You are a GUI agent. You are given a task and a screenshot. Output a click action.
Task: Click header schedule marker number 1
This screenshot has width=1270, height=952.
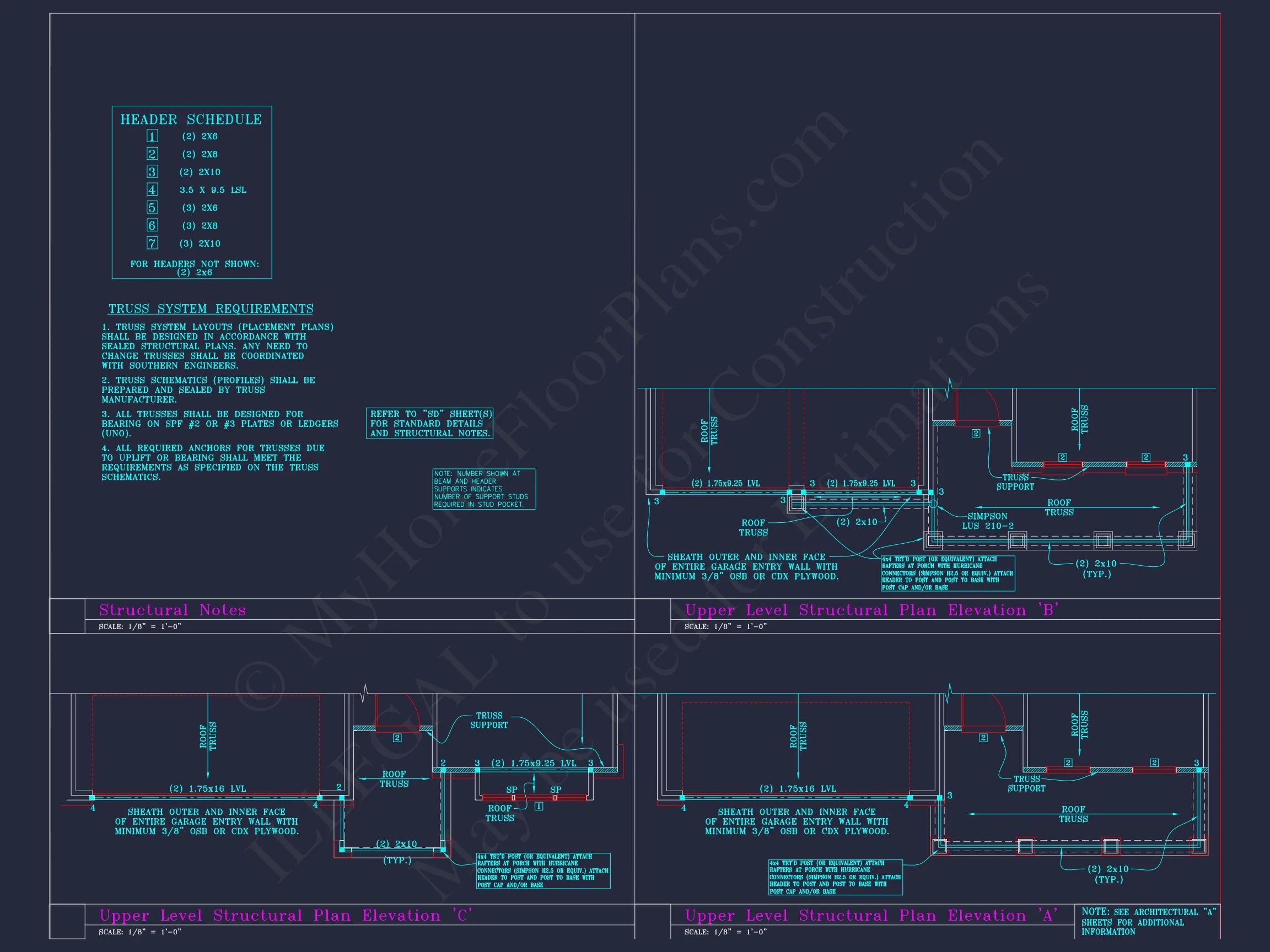click(x=152, y=136)
